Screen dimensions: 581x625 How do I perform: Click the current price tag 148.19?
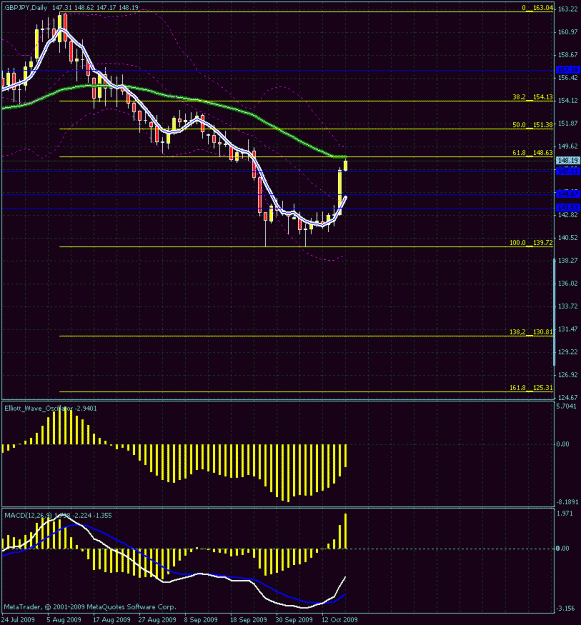click(568, 160)
